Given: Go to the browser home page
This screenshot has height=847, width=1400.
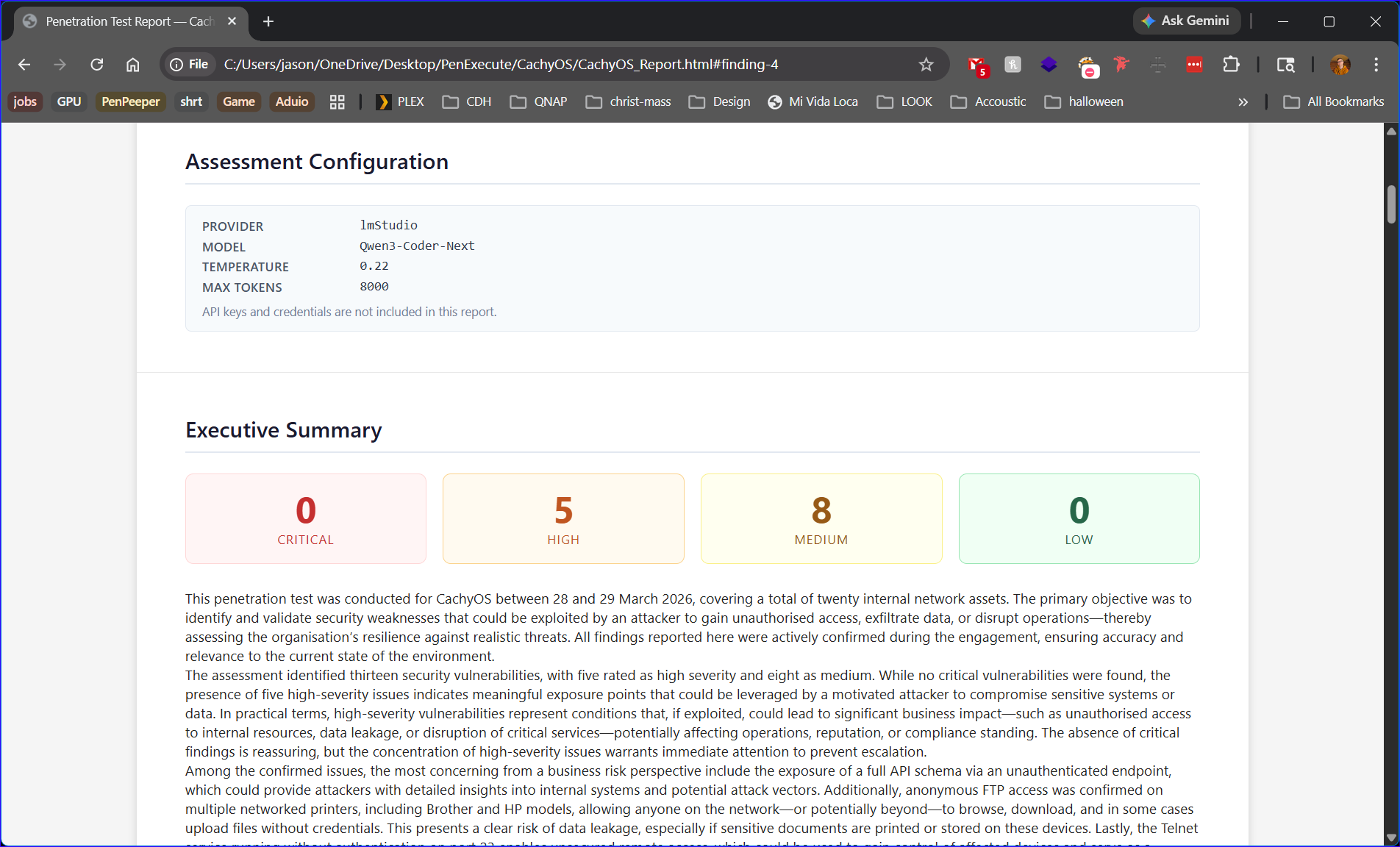Looking at the screenshot, I should pos(132,65).
